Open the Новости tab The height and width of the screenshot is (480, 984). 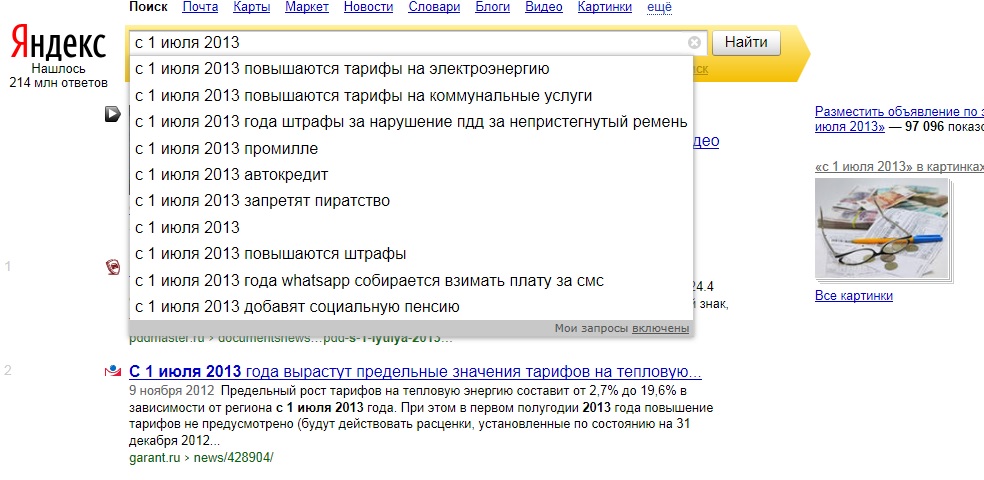click(368, 7)
